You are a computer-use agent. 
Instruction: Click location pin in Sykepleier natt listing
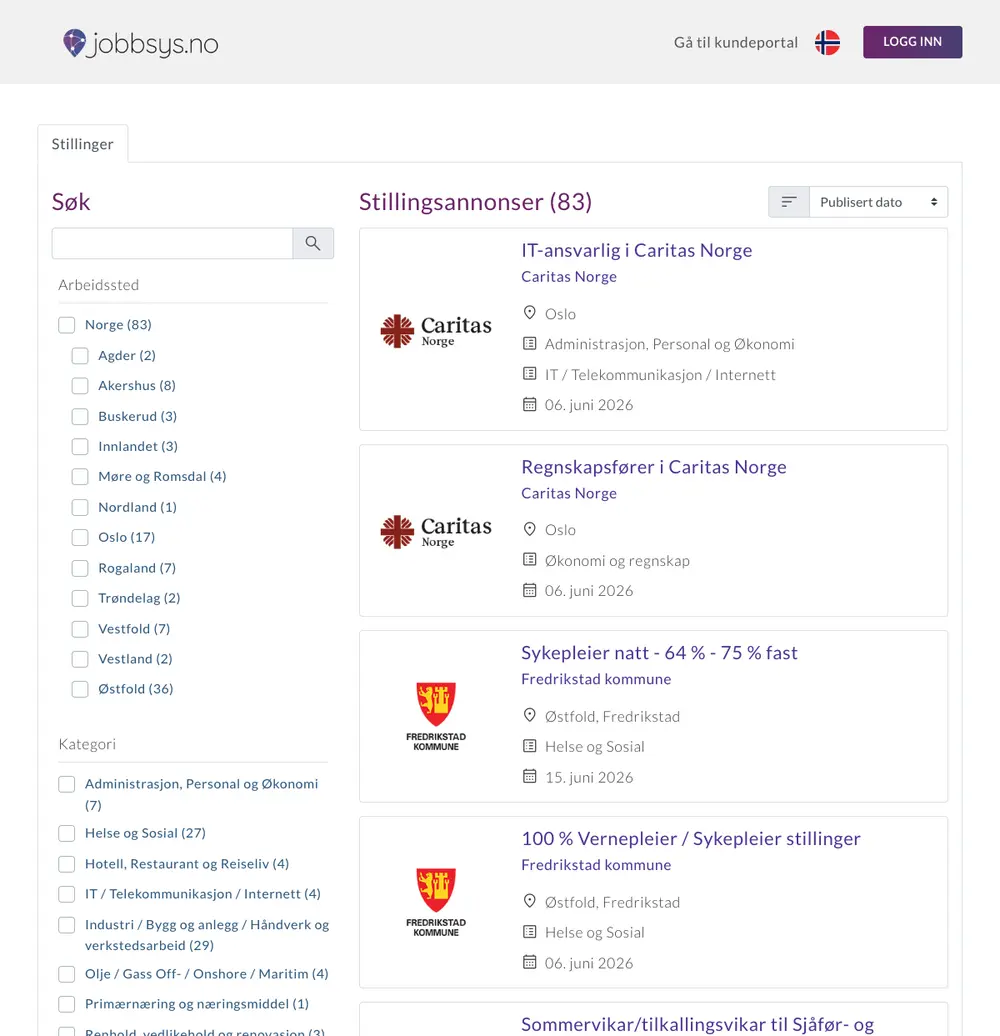530,715
